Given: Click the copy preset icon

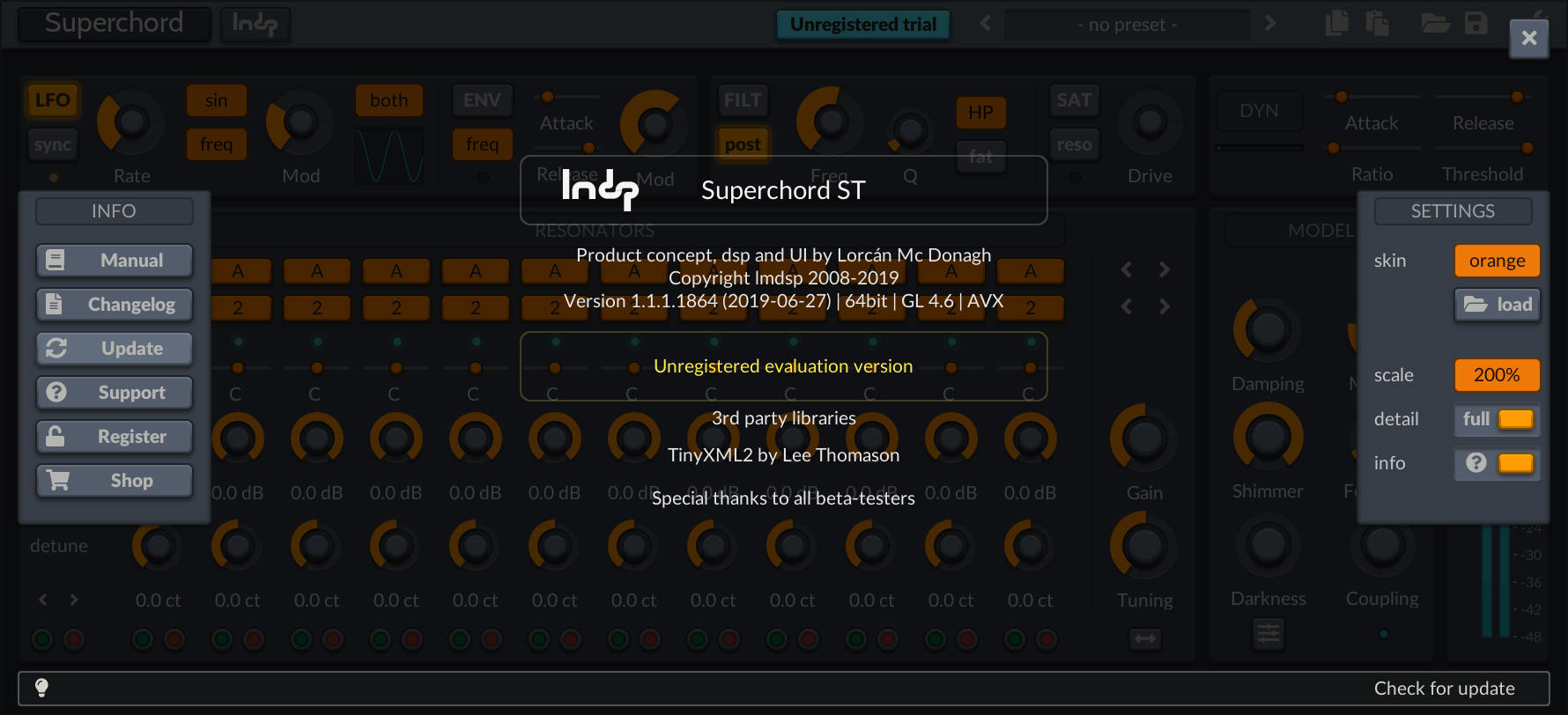Looking at the screenshot, I should click(x=1337, y=24).
